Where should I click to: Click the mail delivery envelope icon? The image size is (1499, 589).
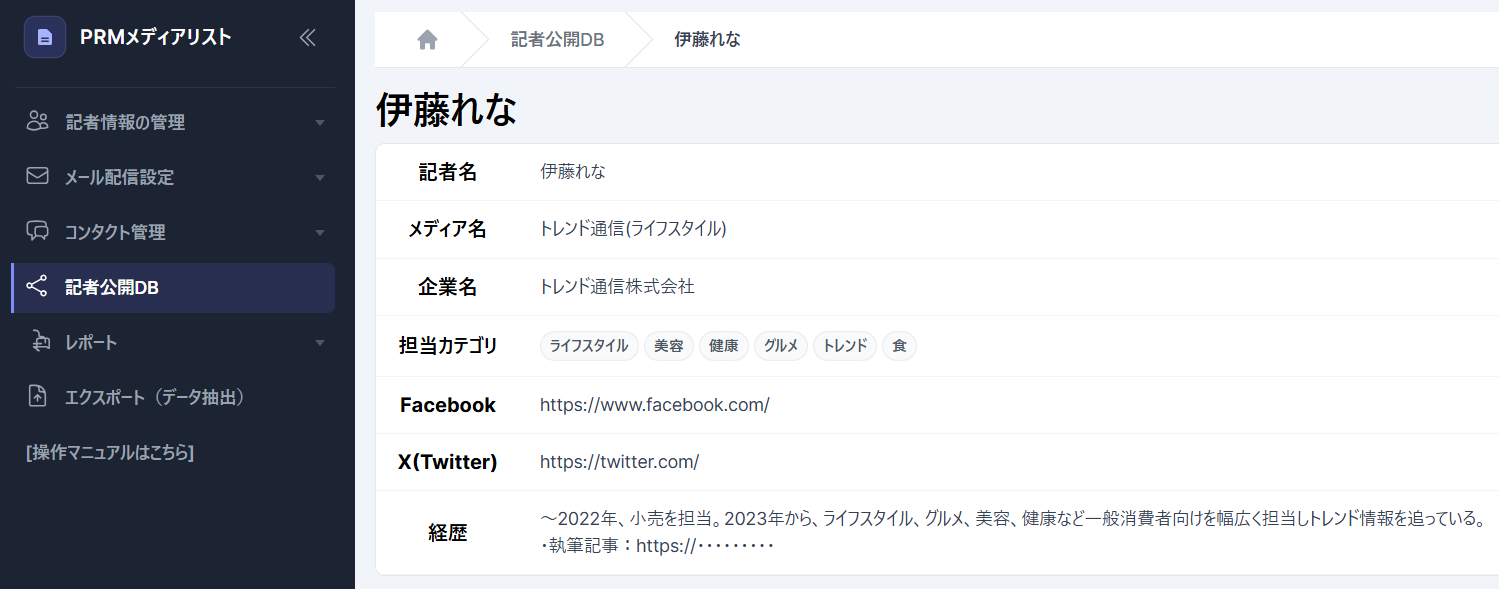(38, 177)
